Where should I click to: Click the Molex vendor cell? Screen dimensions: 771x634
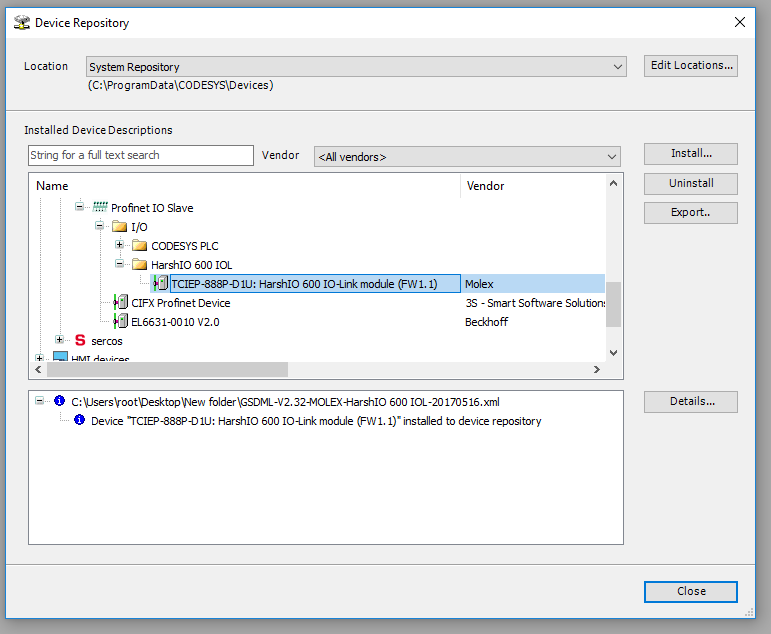479,284
